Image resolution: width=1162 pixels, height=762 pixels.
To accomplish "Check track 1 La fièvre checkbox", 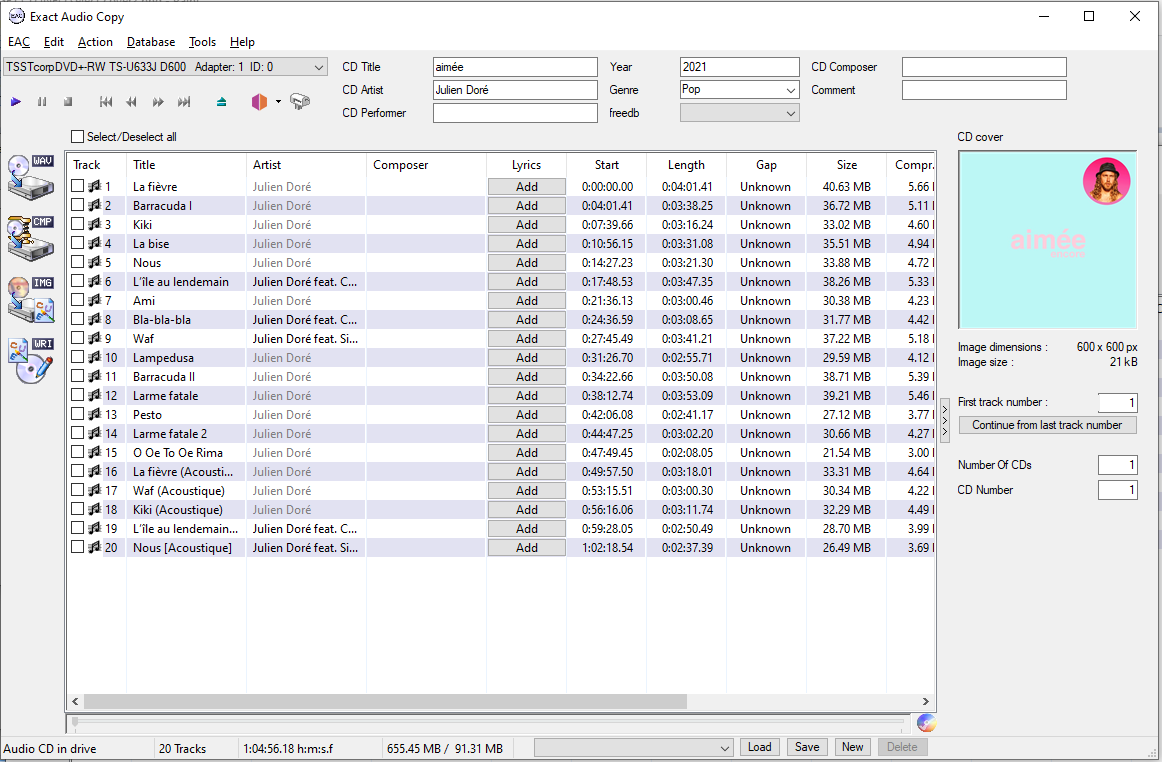I will (x=77, y=185).
